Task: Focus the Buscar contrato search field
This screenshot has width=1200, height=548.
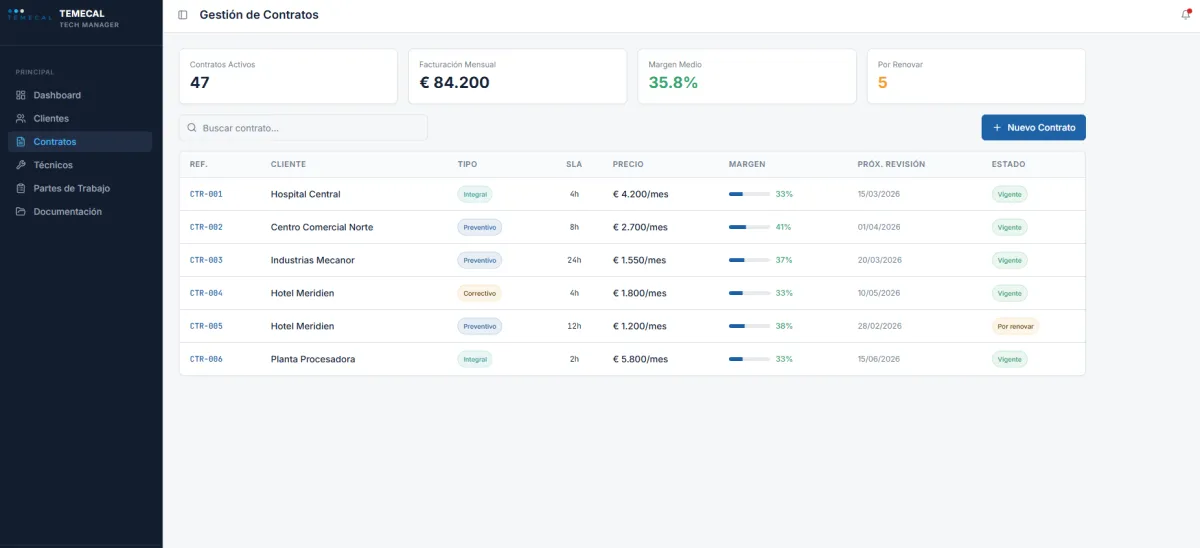Action: 303,128
